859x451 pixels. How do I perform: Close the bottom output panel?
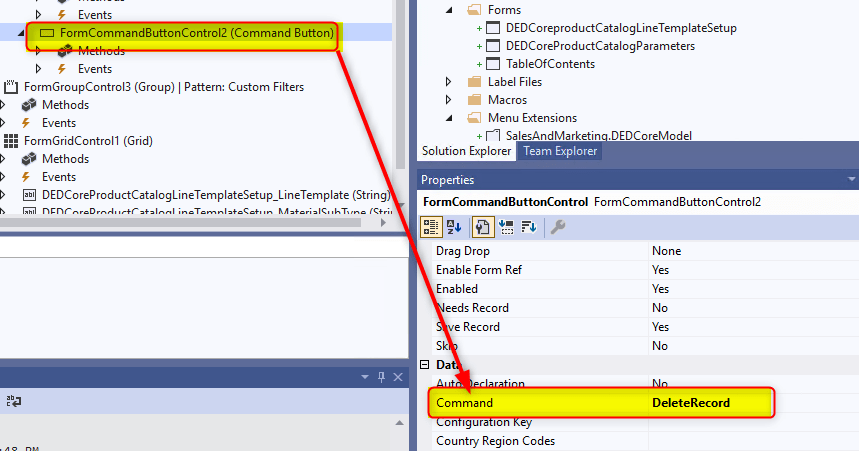pos(396,376)
